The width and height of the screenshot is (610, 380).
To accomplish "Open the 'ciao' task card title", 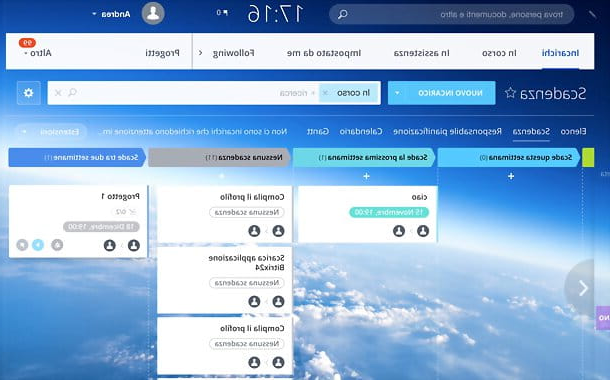I will point(419,197).
